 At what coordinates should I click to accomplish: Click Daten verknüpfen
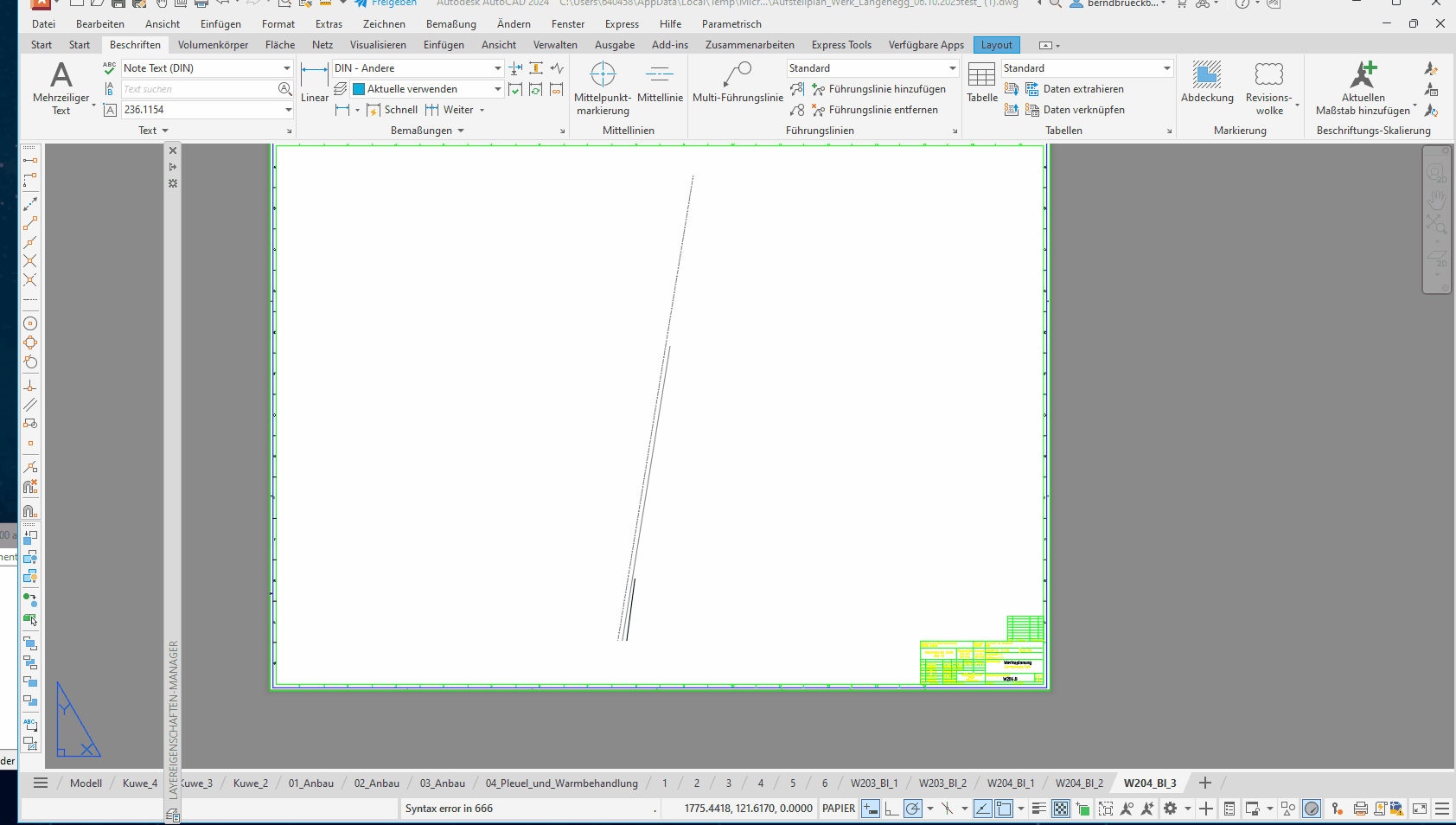tap(1075, 110)
